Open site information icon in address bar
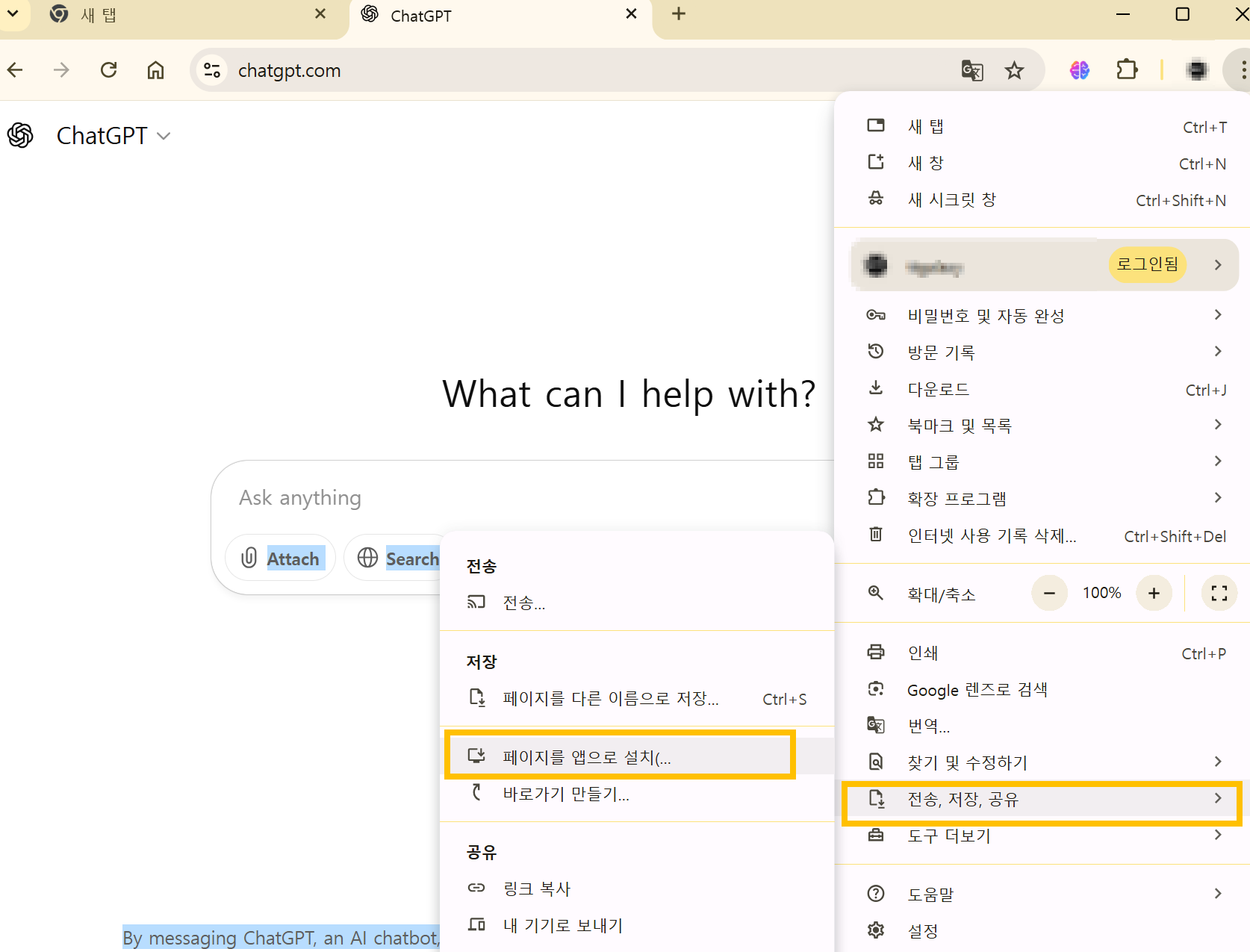This screenshot has width=1250, height=952. pyautogui.click(x=212, y=70)
